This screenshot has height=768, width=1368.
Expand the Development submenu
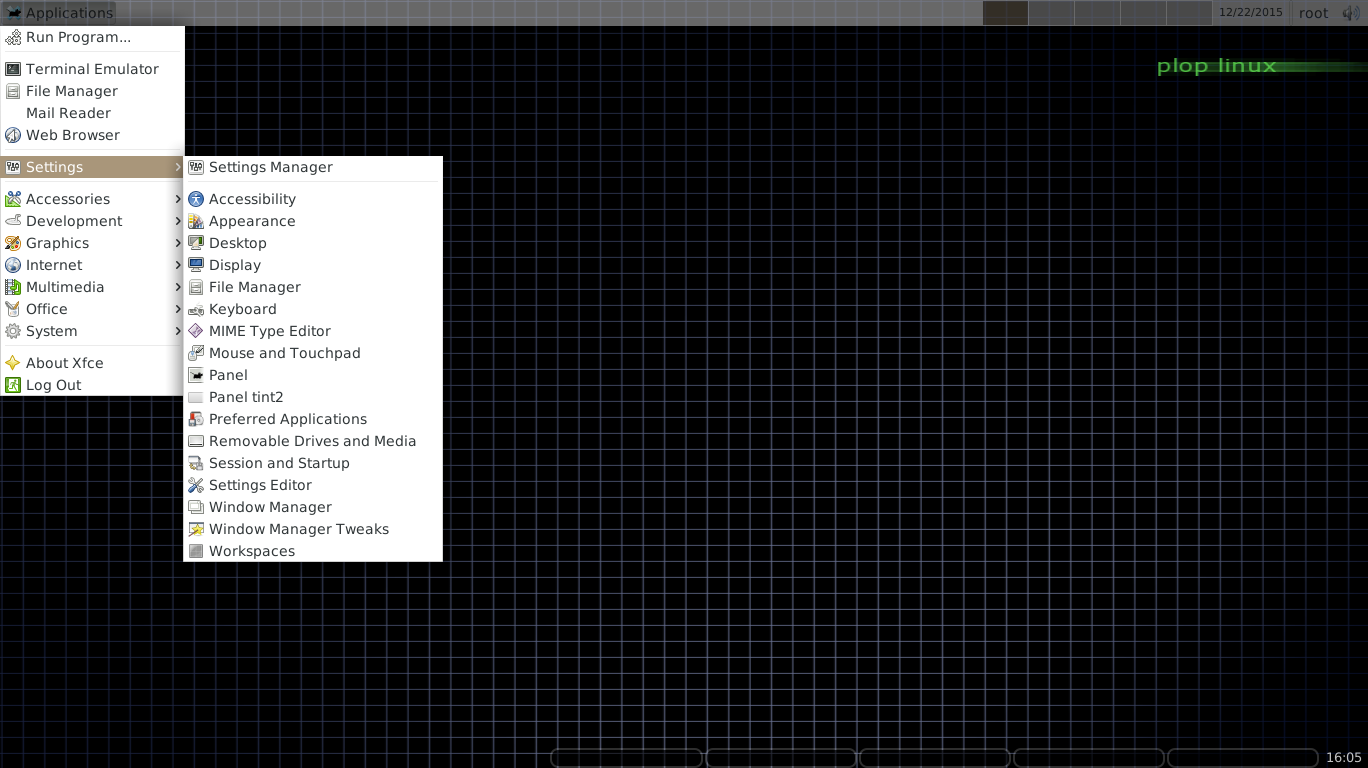click(92, 221)
